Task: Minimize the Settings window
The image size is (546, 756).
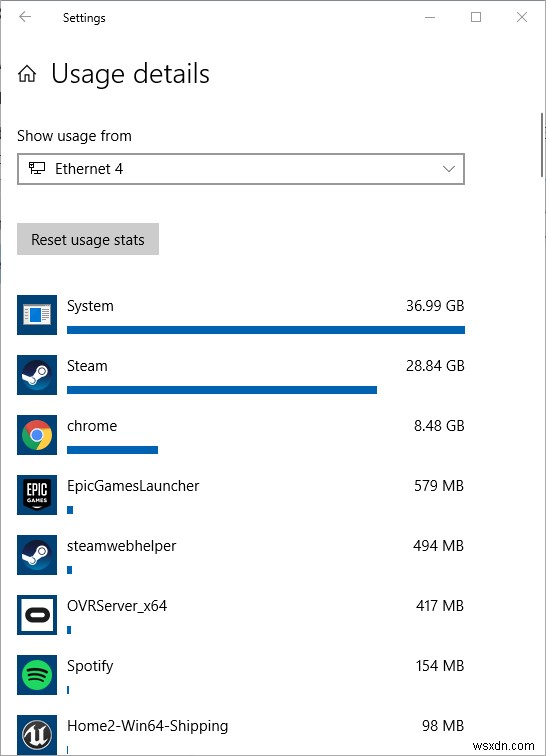Action: point(430,17)
